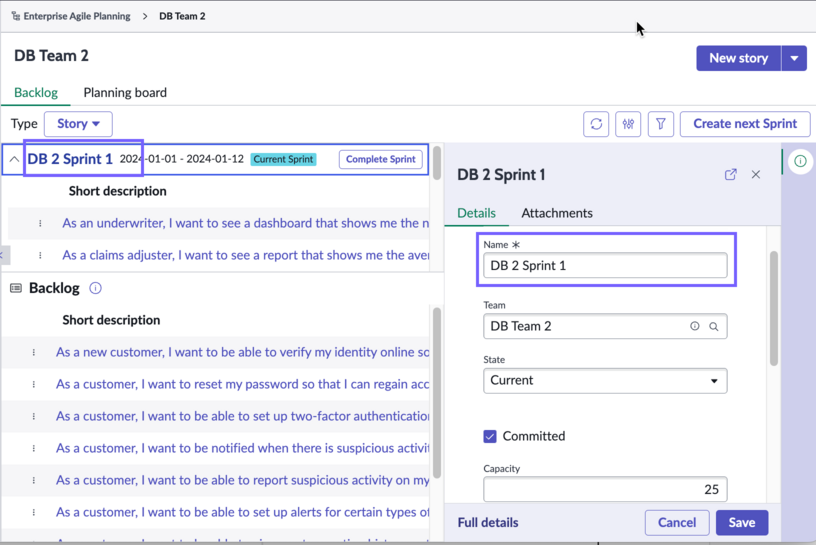Open the reset my password story
The height and width of the screenshot is (545, 816).
pyautogui.click(x=243, y=384)
